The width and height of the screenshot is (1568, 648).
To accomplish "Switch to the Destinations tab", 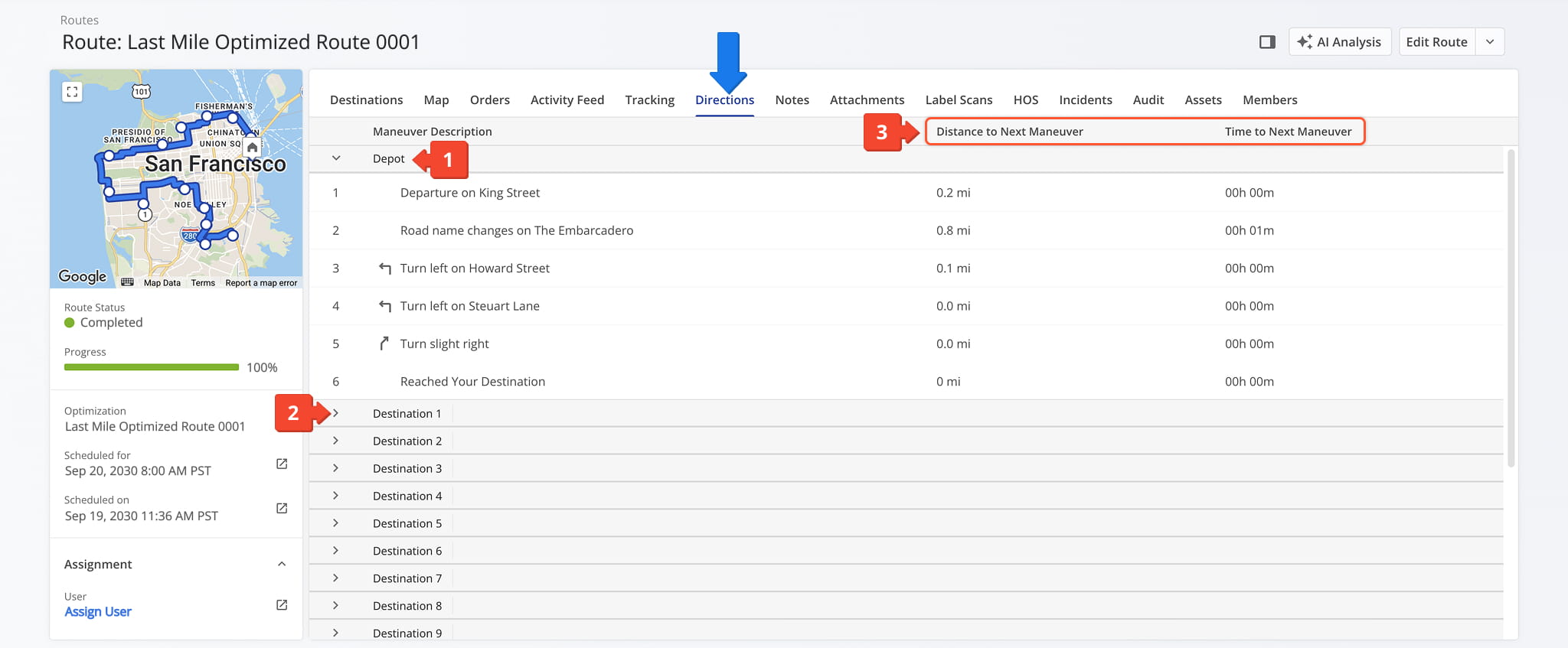I will click(366, 100).
